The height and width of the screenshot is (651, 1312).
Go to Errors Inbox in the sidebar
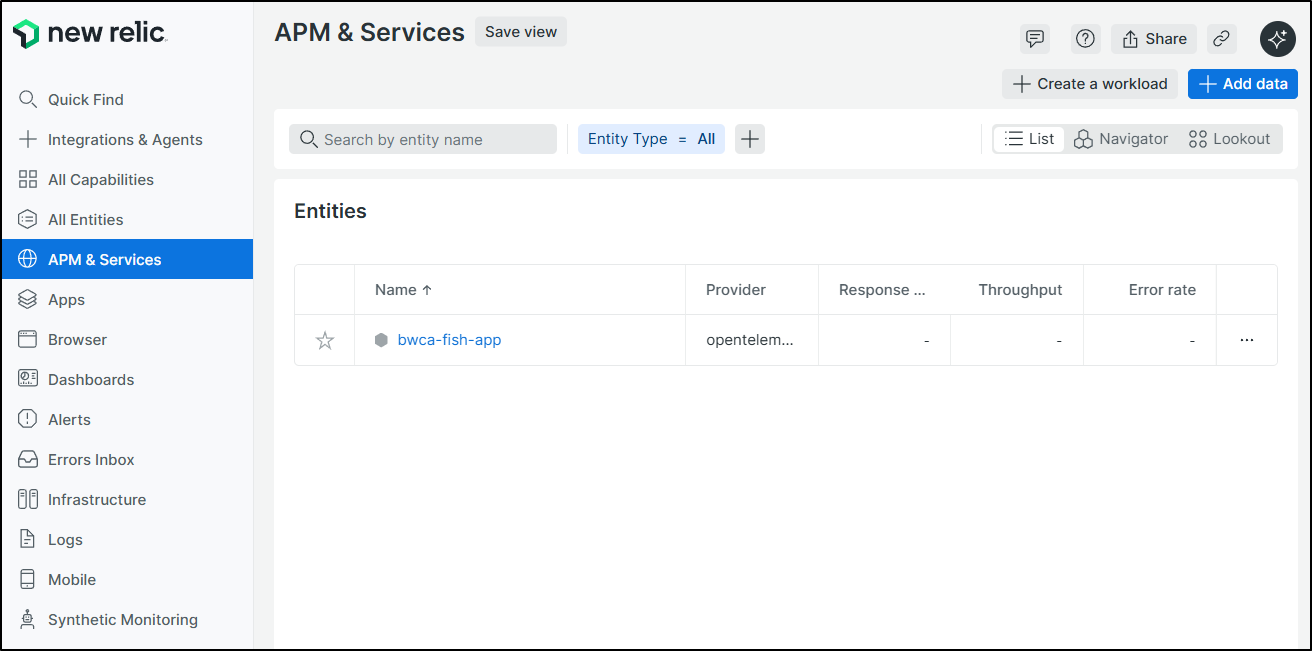point(90,460)
